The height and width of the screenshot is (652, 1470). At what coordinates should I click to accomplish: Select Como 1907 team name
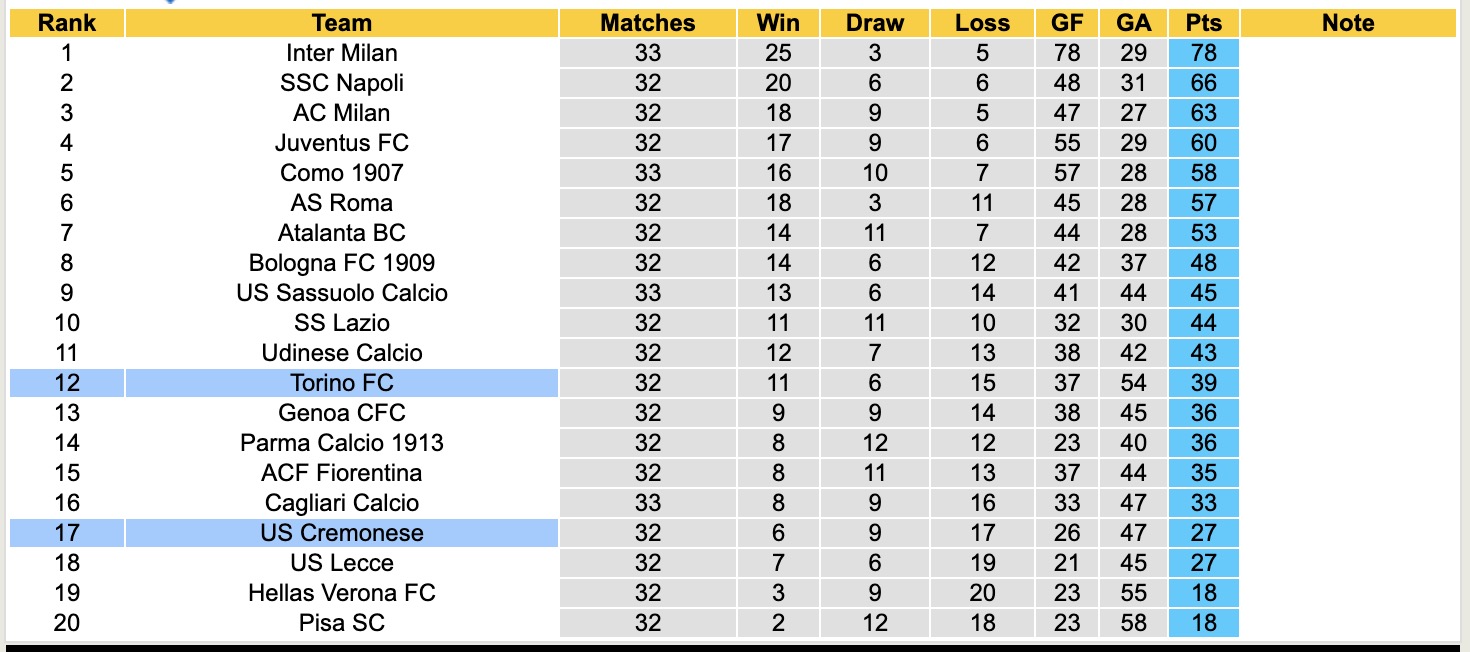point(342,173)
